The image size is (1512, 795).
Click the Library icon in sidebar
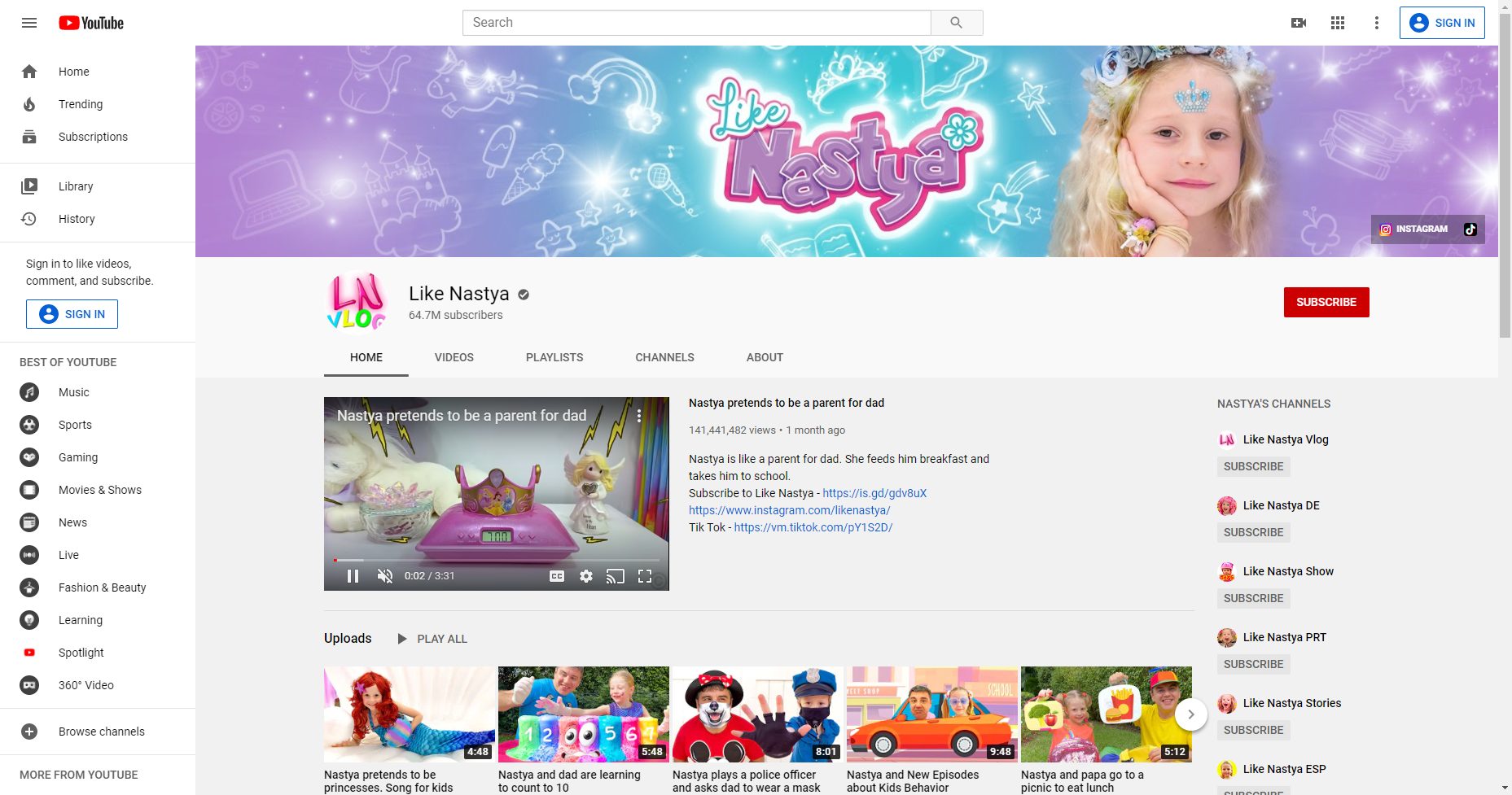(x=29, y=186)
